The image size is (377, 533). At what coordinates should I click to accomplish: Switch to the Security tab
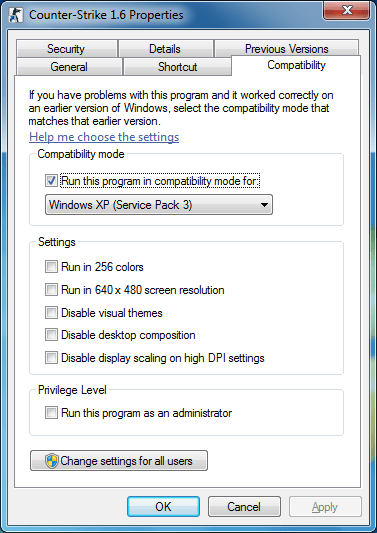[66, 49]
